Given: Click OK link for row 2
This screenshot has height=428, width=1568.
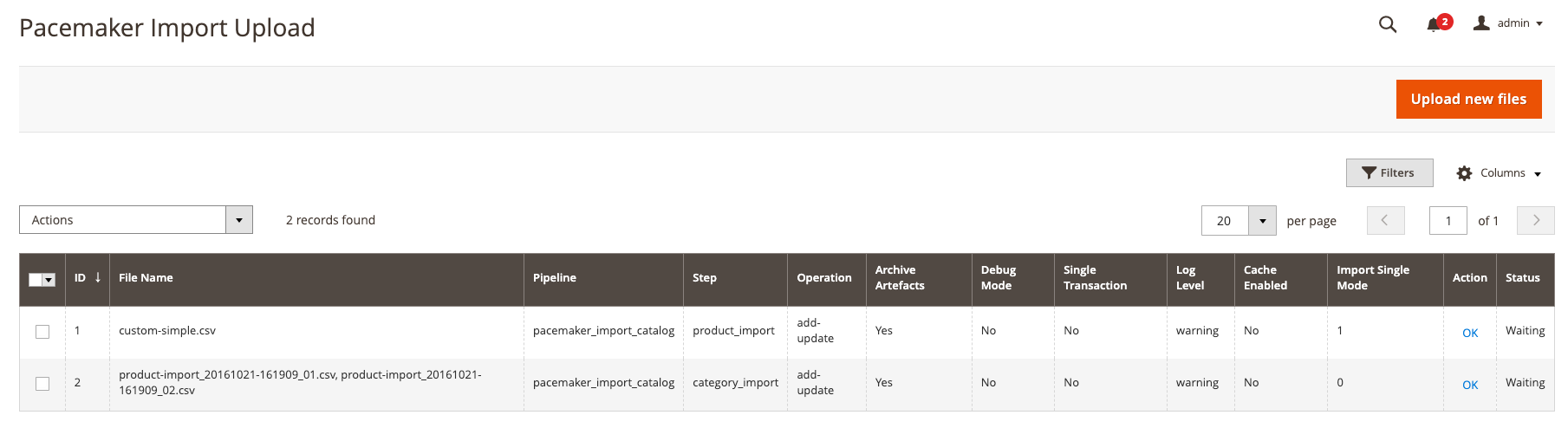Looking at the screenshot, I should (1470, 385).
